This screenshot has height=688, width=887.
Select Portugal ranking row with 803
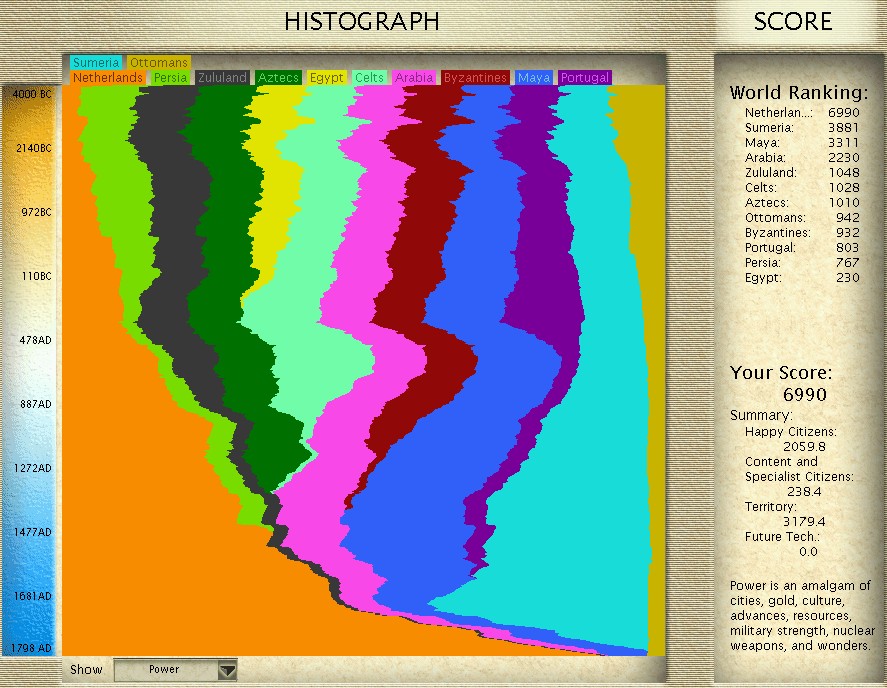pos(802,248)
